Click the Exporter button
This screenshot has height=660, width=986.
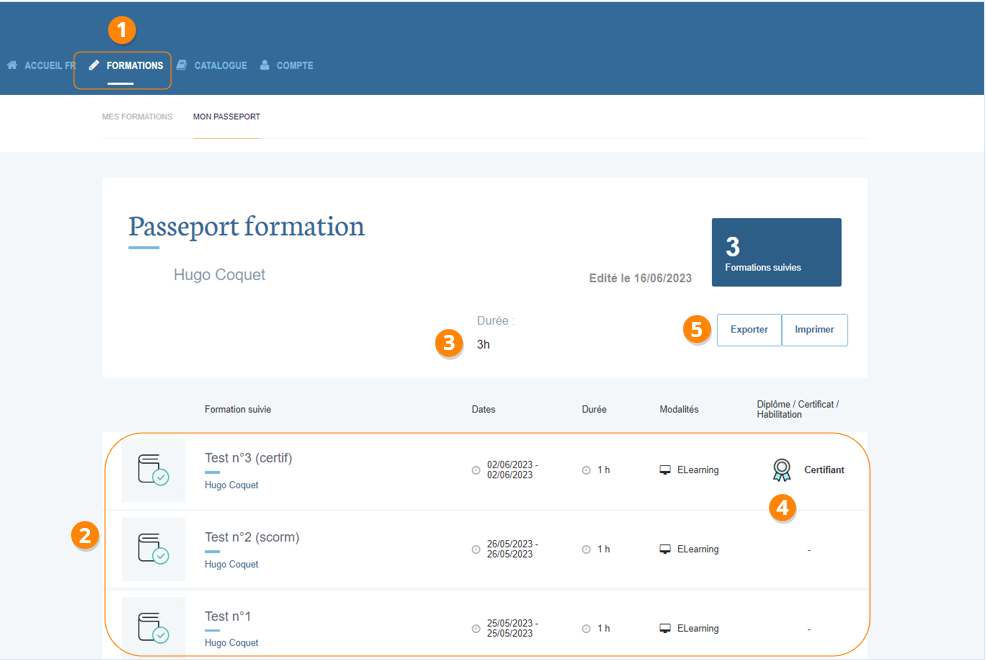tap(748, 330)
